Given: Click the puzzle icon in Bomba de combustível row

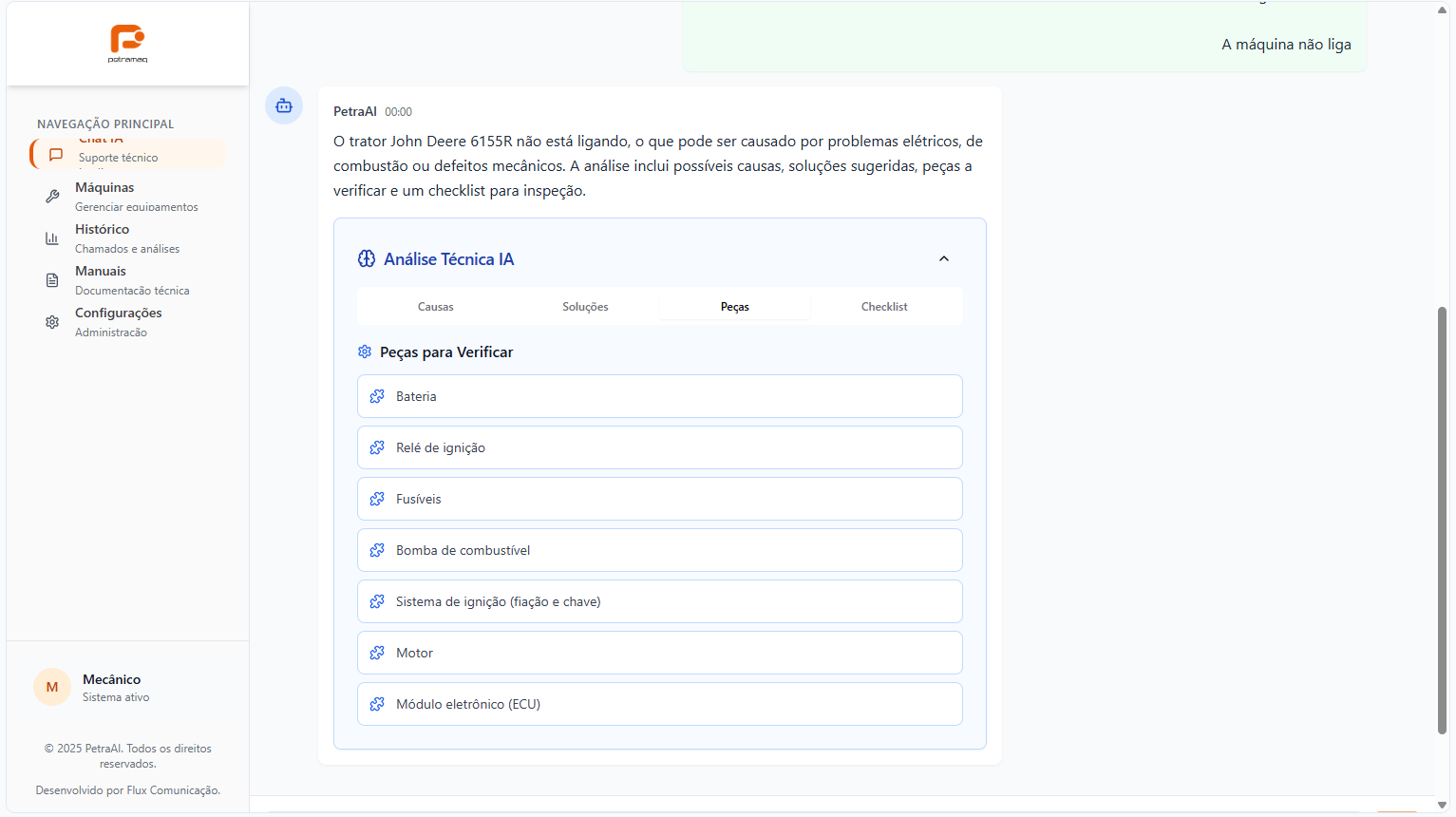Looking at the screenshot, I should [x=377, y=550].
